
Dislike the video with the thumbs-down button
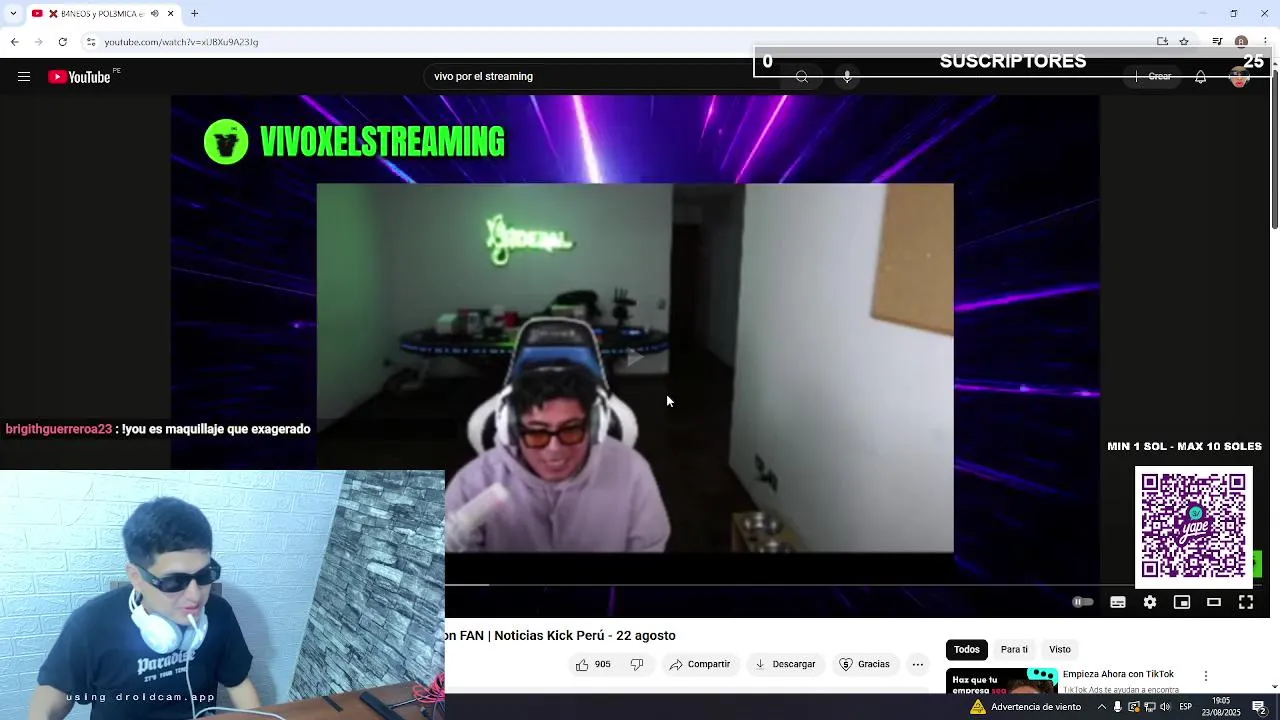click(x=637, y=664)
